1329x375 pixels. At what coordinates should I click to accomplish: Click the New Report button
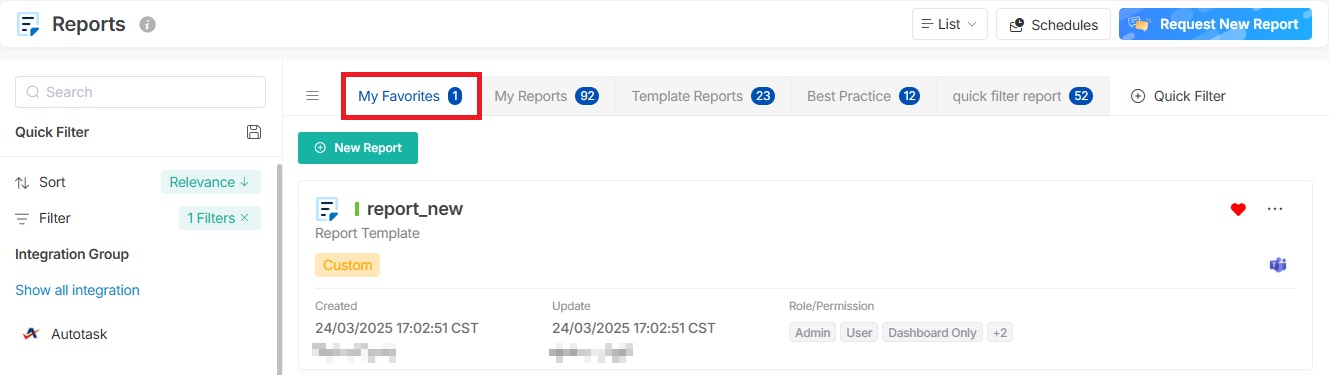pyautogui.click(x=358, y=148)
